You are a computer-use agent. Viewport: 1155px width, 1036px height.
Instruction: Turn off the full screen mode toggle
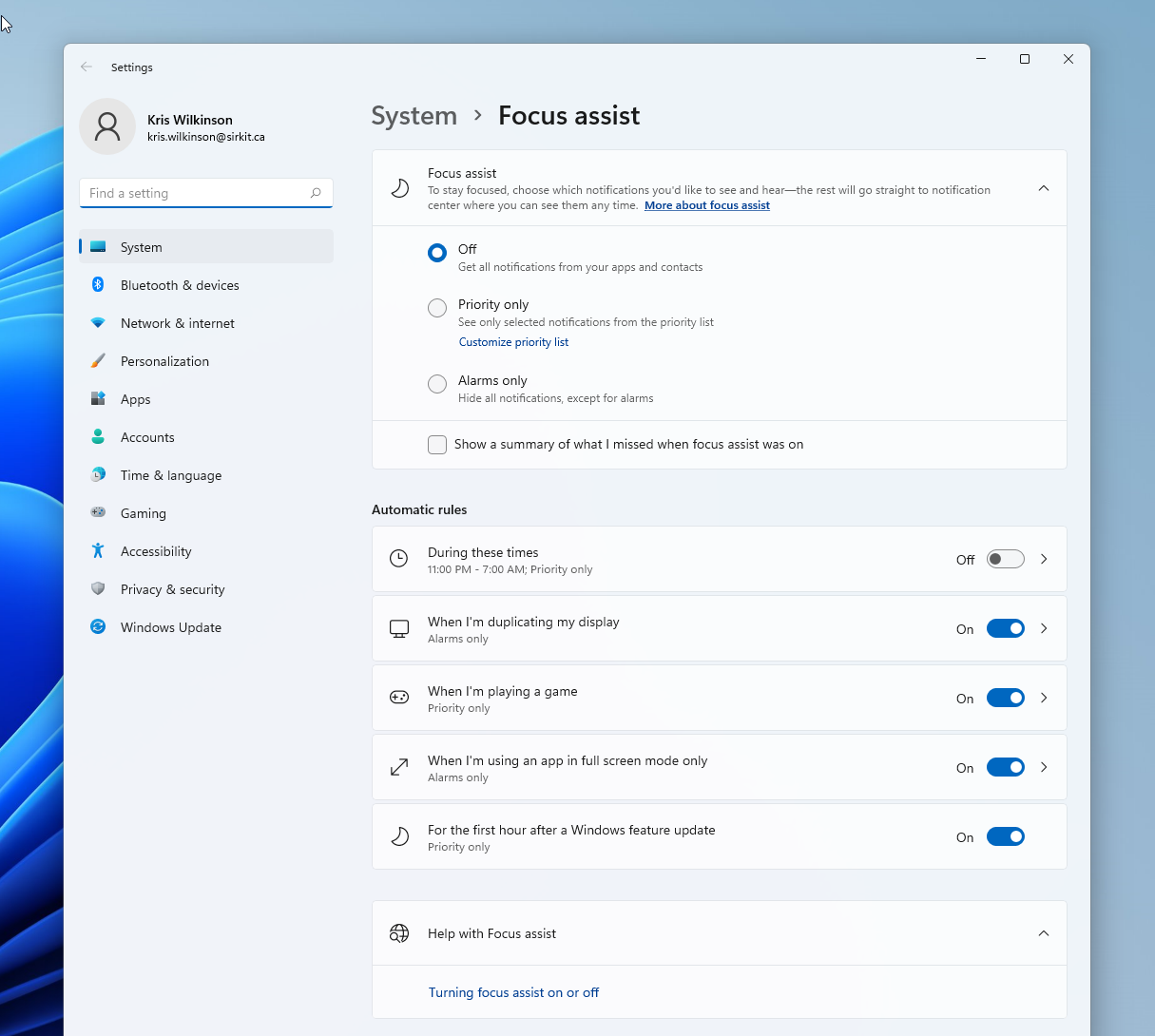coord(1005,767)
